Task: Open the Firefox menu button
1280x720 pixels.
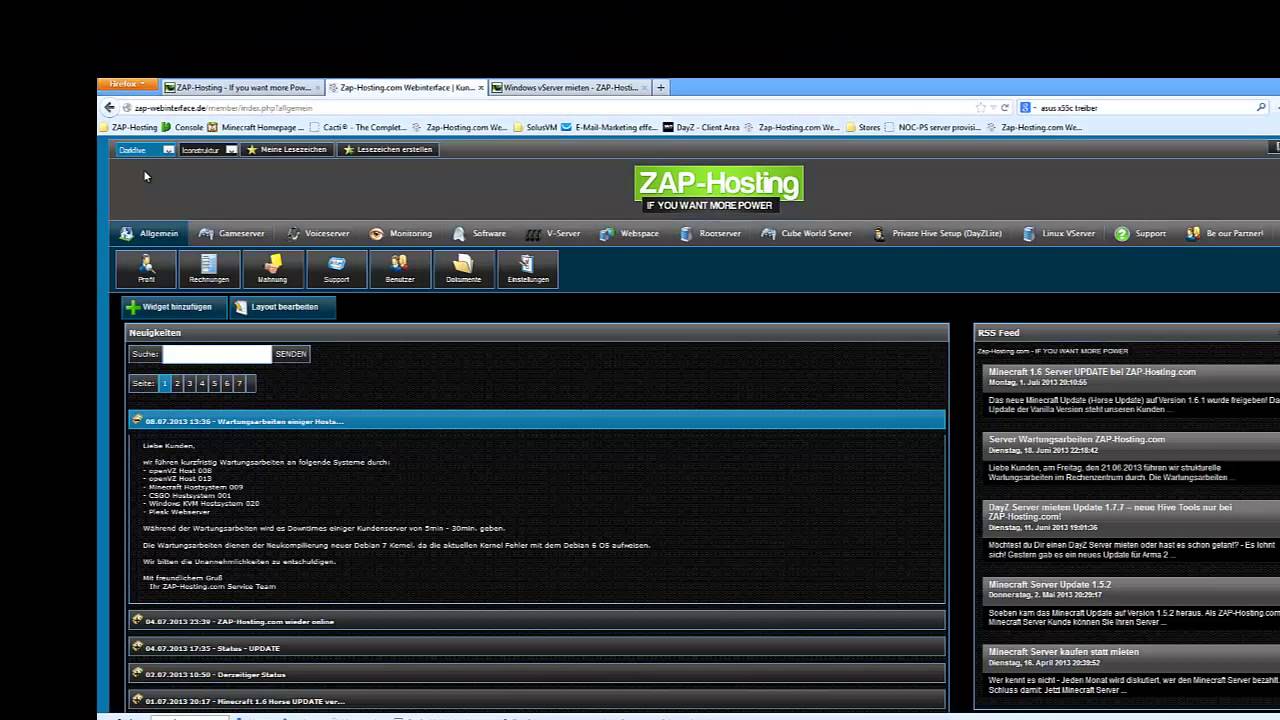Action: [x=127, y=84]
